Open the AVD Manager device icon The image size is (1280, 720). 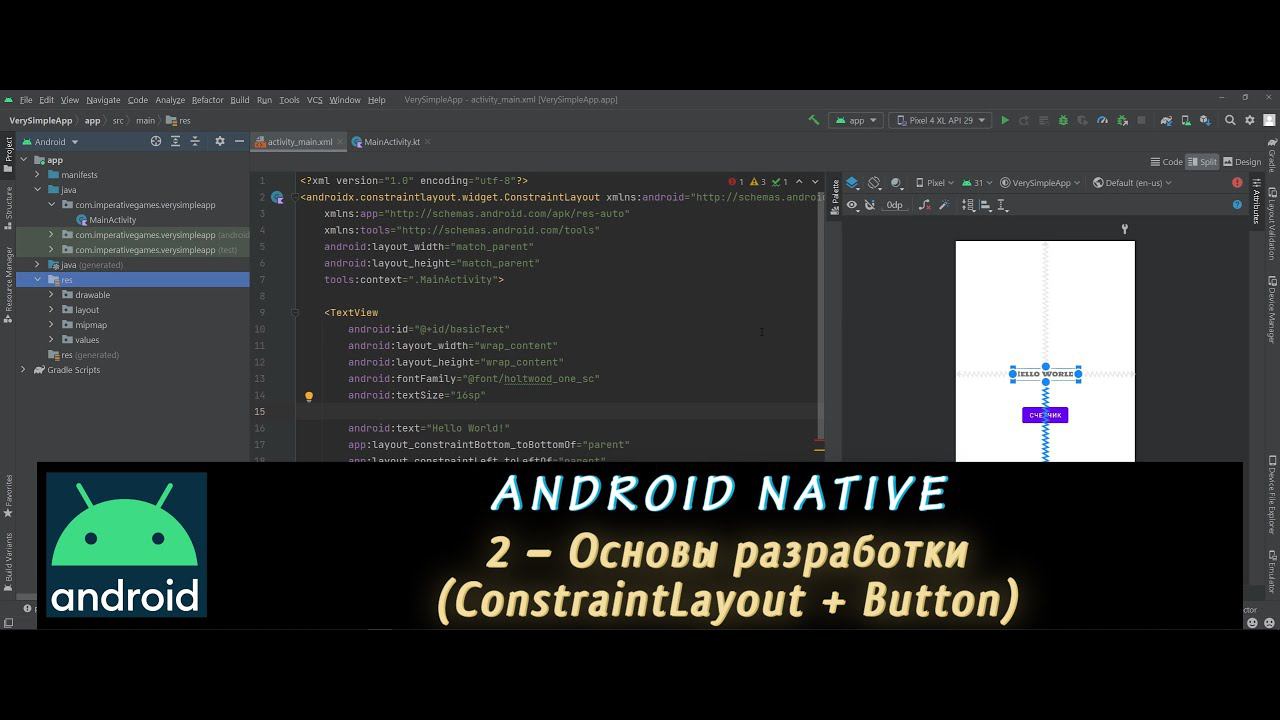pyautogui.click(x=1185, y=120)
